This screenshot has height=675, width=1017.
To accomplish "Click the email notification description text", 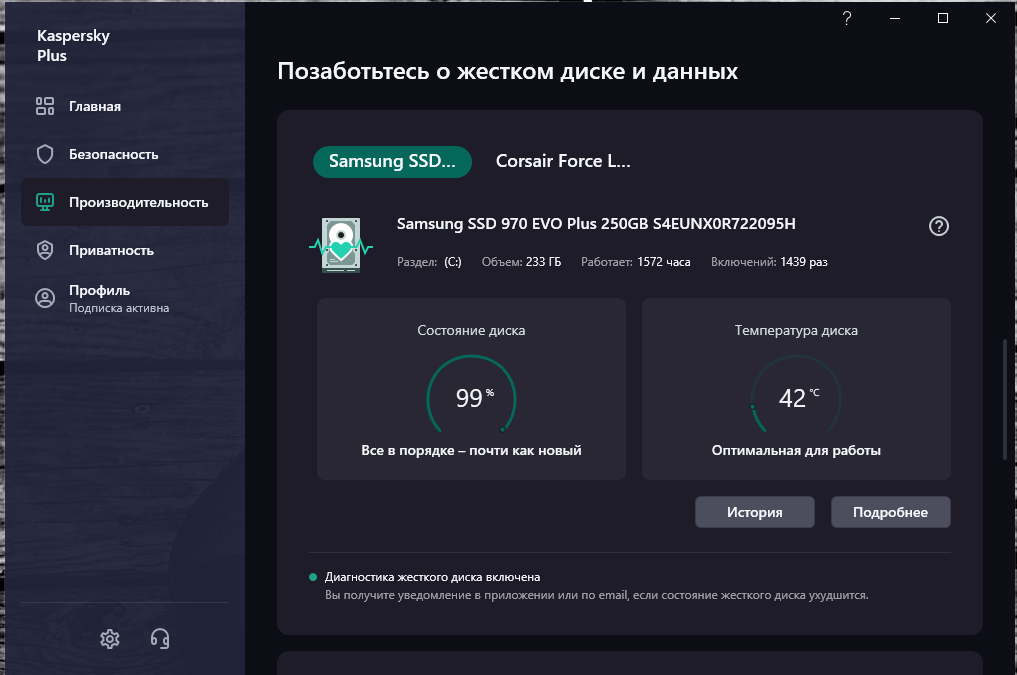I will click(x=596, y=595).
